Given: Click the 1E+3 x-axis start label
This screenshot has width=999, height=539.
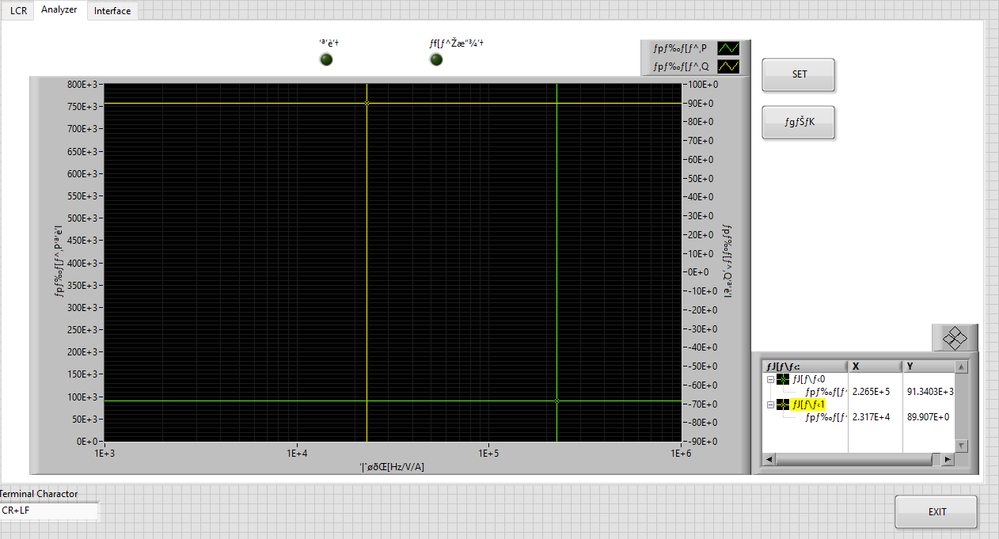Looking at the screenshot, I should pos(104,454).
